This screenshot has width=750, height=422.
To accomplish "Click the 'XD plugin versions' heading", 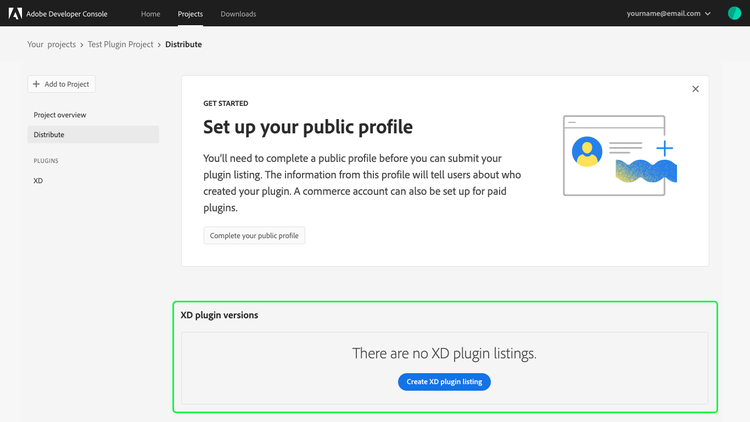I will coord(219,315).
